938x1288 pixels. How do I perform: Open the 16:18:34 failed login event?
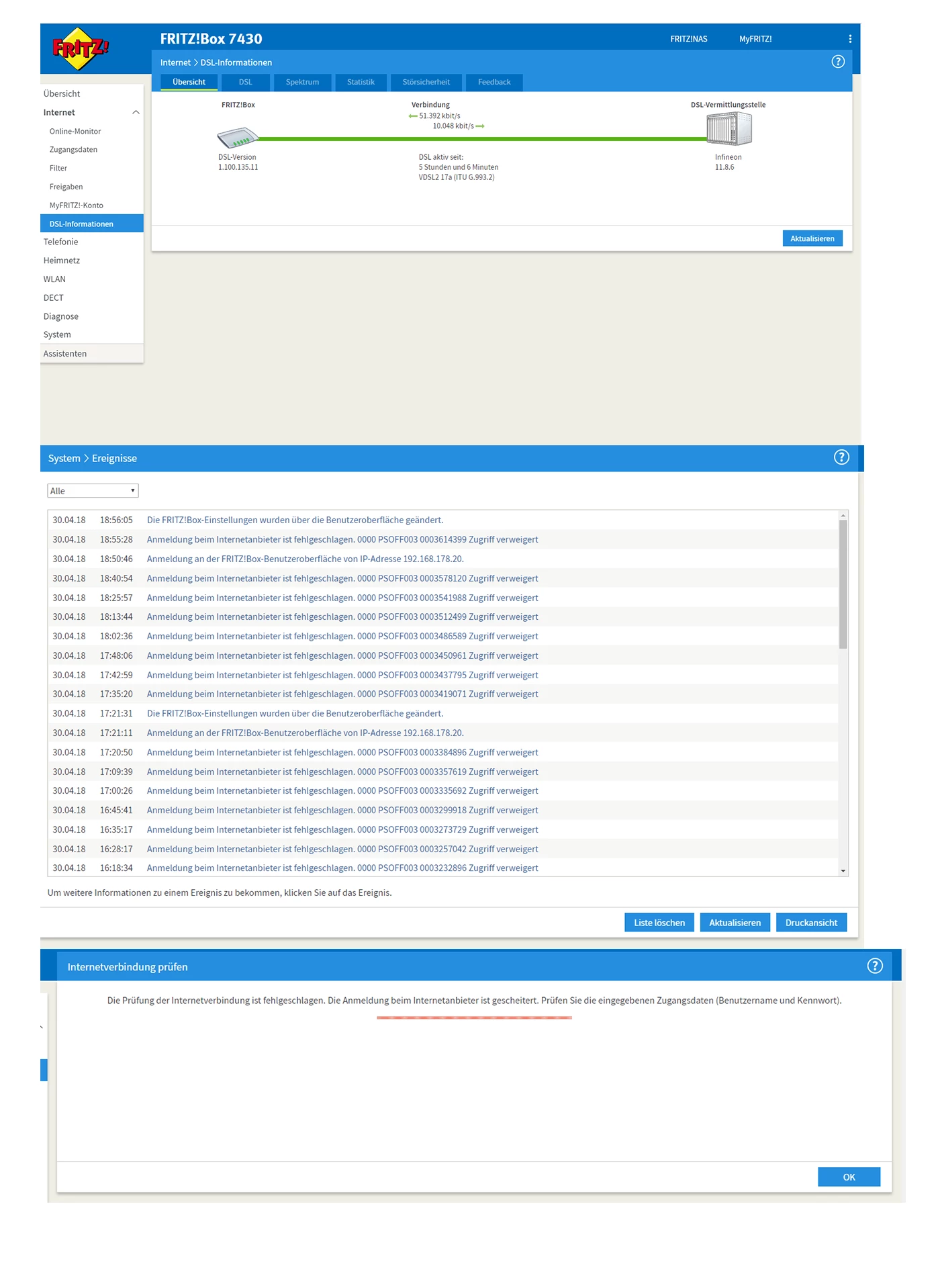[443, 868]
